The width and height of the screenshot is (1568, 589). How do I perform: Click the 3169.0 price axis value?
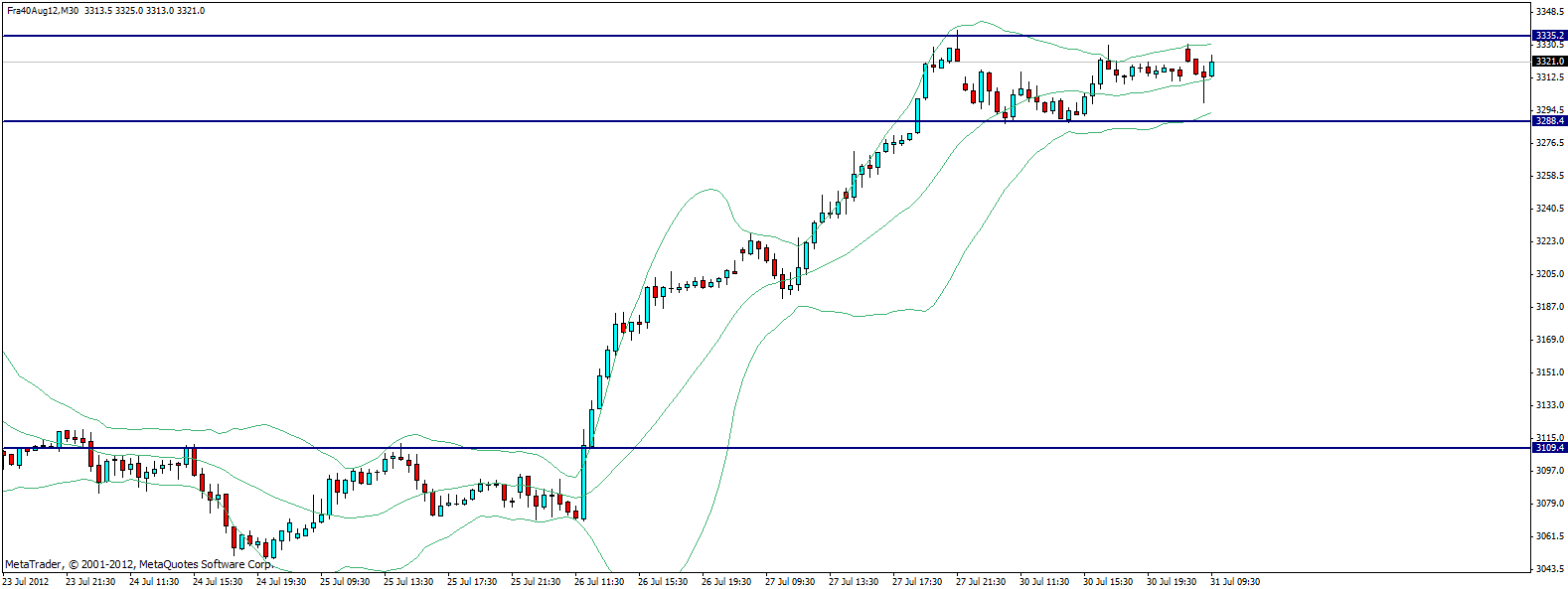point(1550,340)
